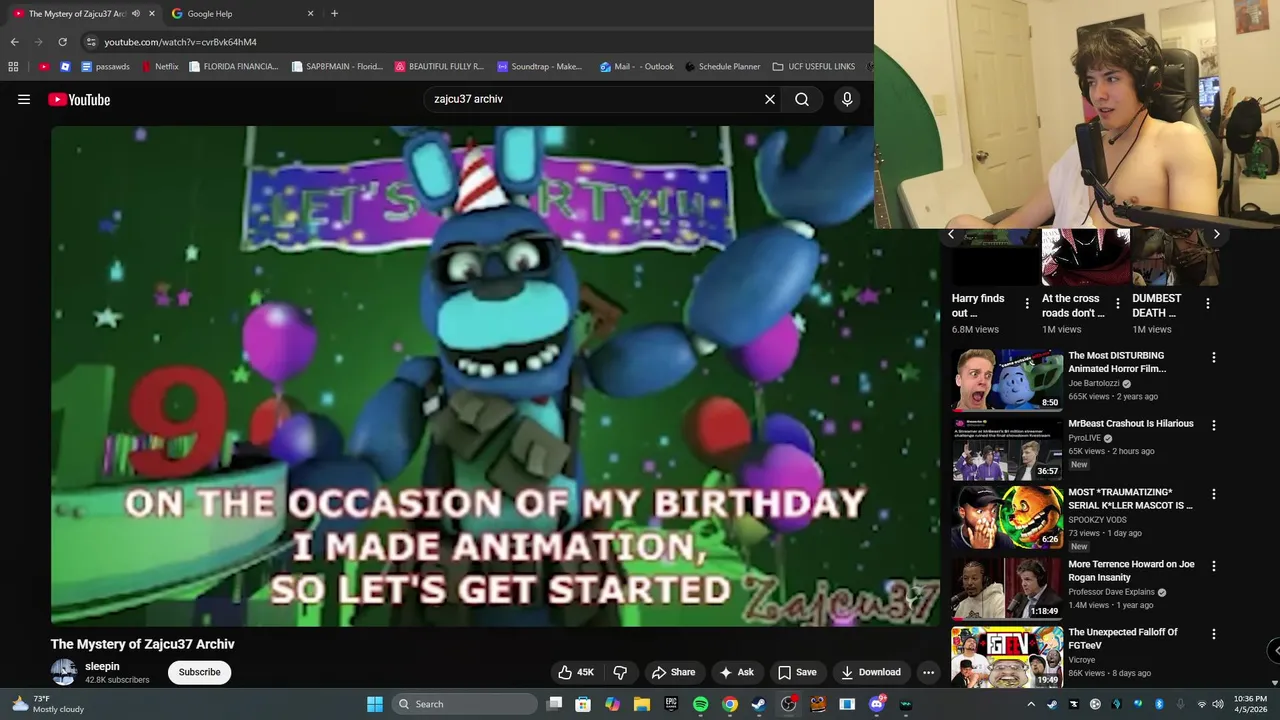Open the Netflix bookmark
Viewport: 1280px width, 720px height.
160,67
